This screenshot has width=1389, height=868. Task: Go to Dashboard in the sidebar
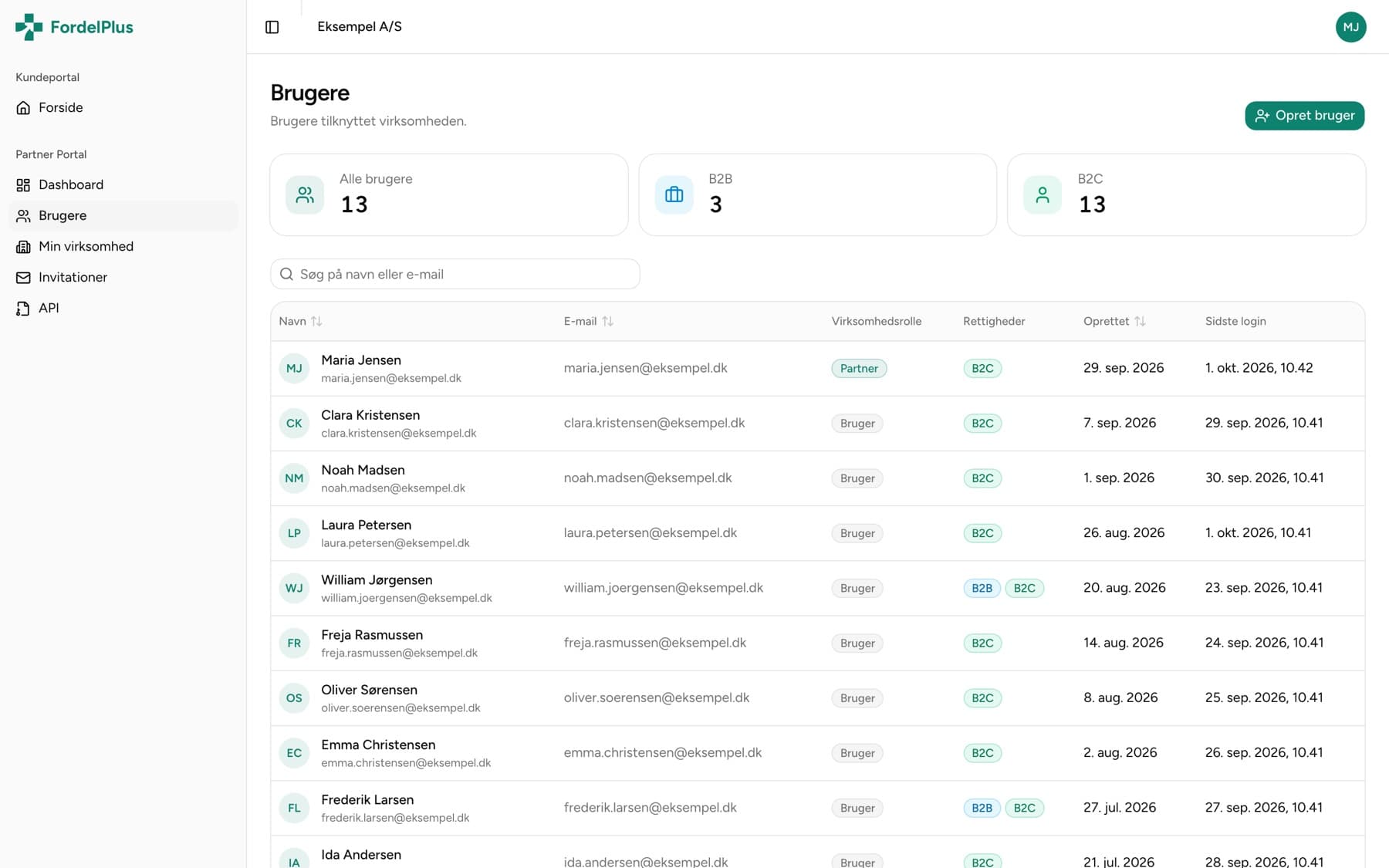tap(123, 184)
